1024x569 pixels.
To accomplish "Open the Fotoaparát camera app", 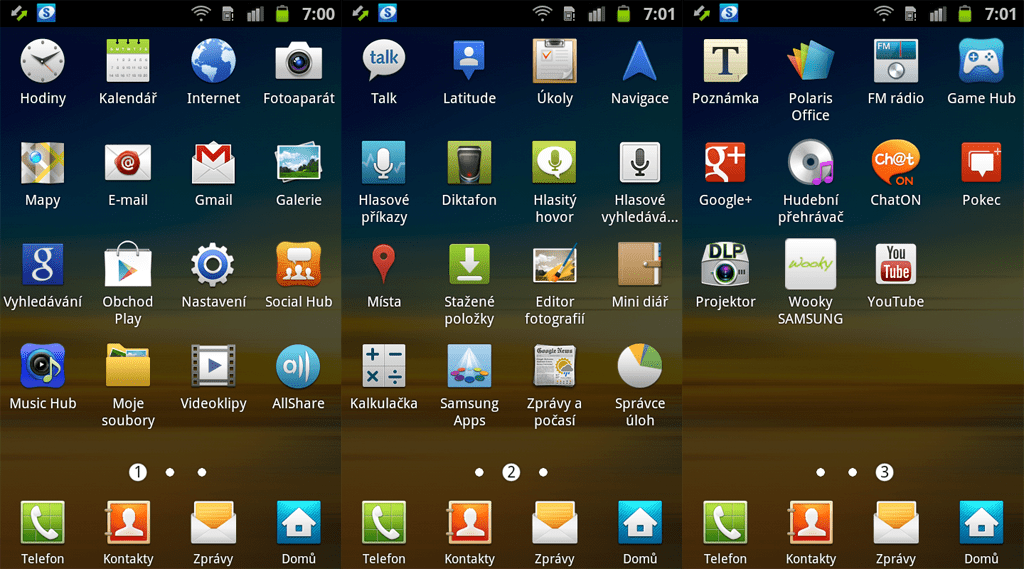I will click(x=298, y=61).
